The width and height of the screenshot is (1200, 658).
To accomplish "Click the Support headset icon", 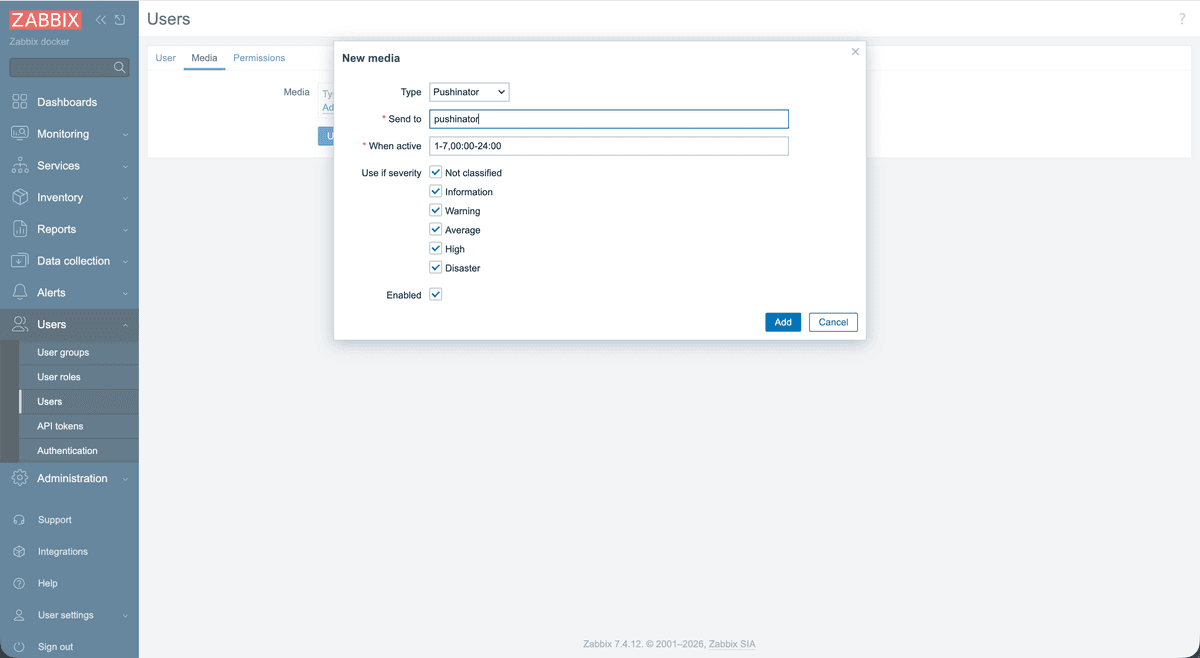I will (19, 520).
